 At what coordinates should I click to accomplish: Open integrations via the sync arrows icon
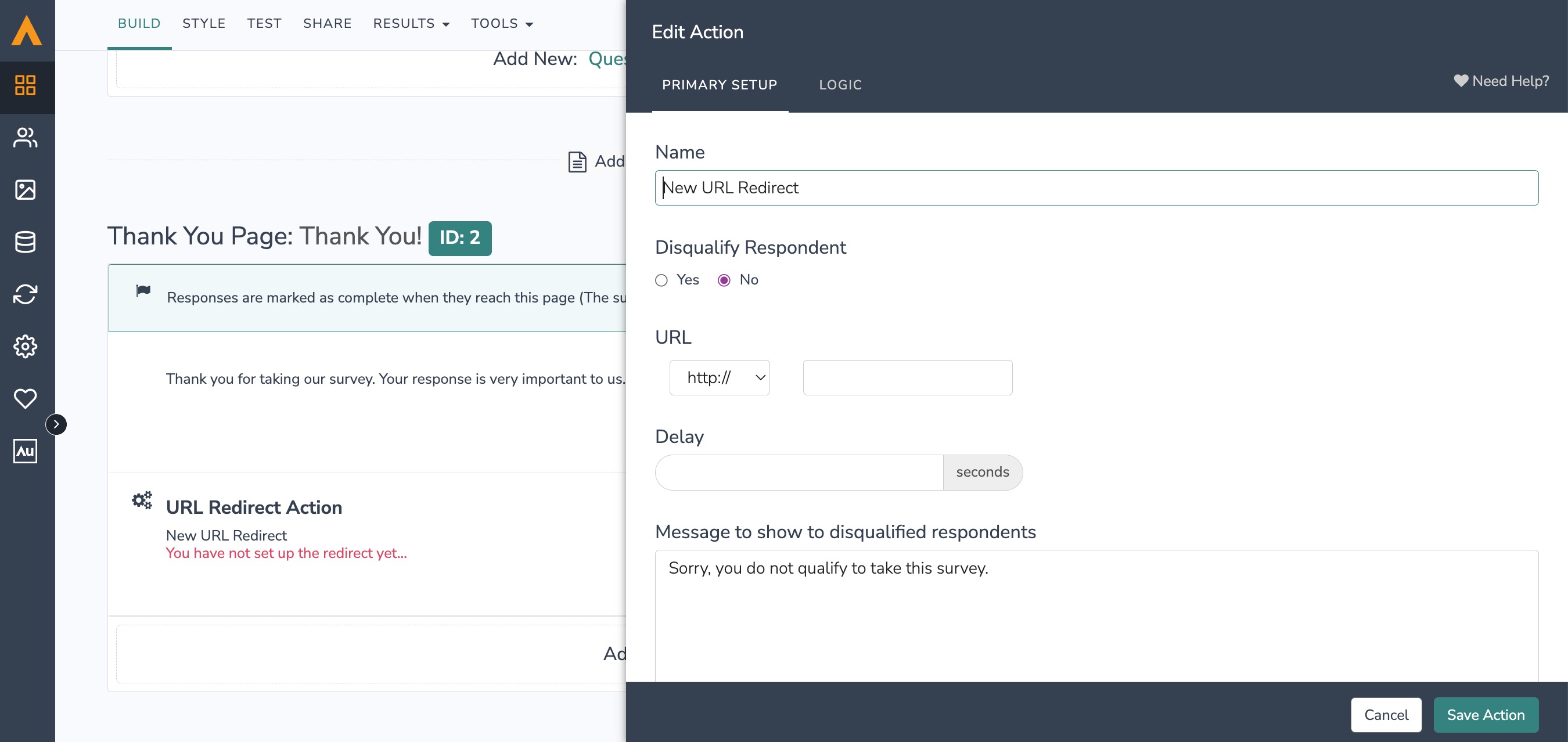[x=25, y=294]
